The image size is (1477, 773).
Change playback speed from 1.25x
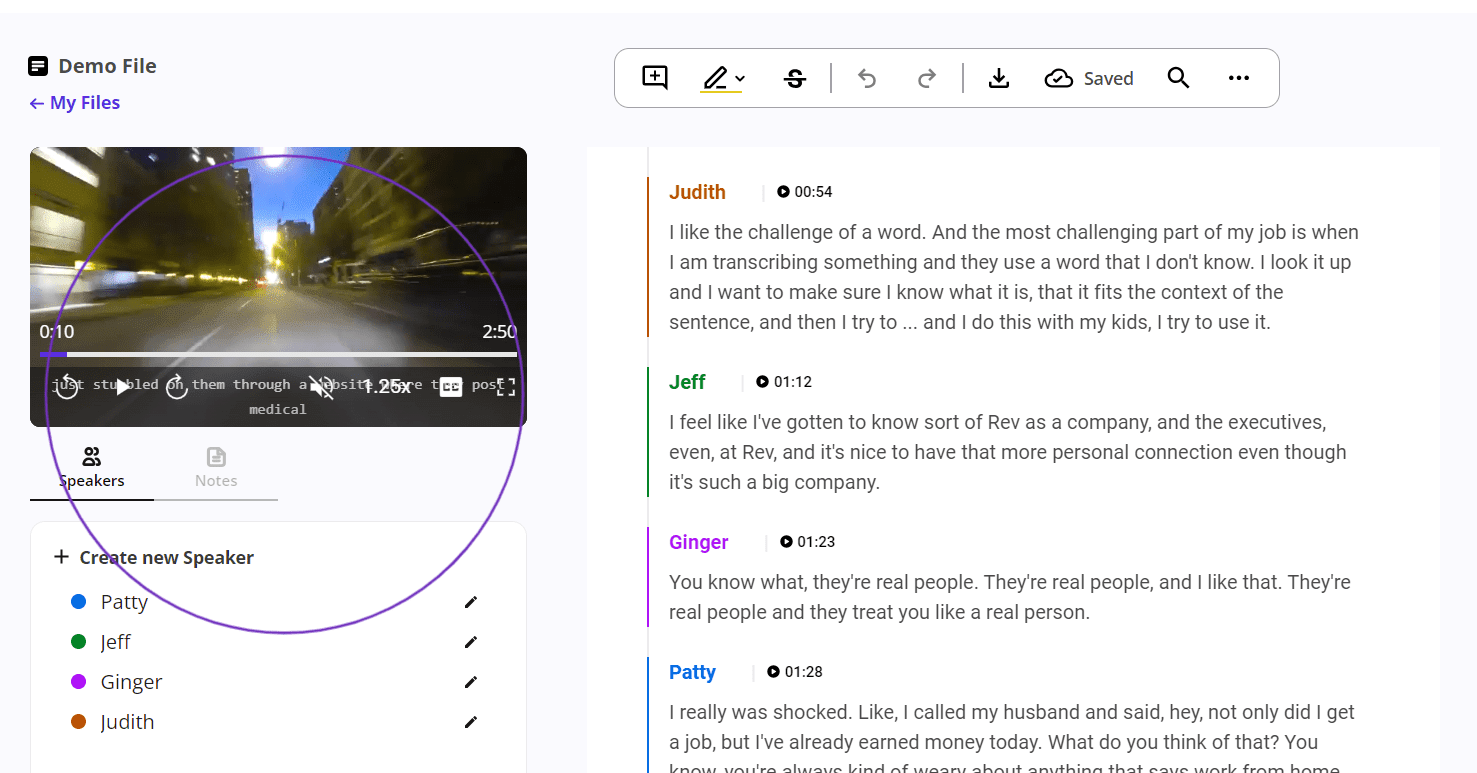390,385
